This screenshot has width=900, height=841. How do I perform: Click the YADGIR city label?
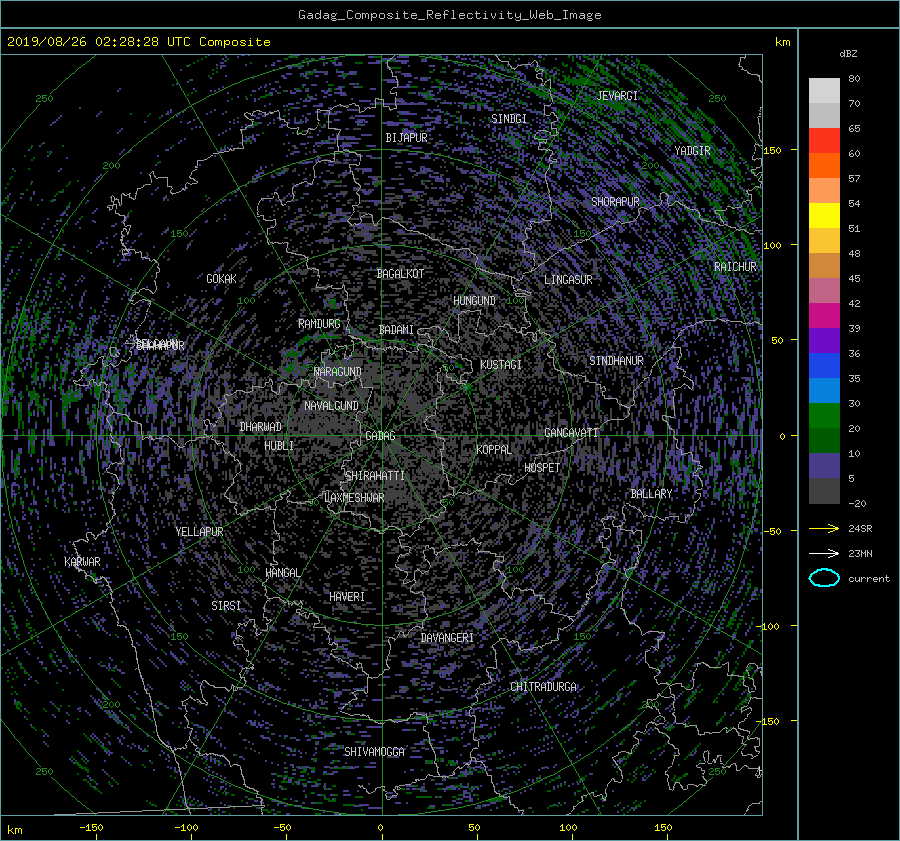[x=692, y=151]
